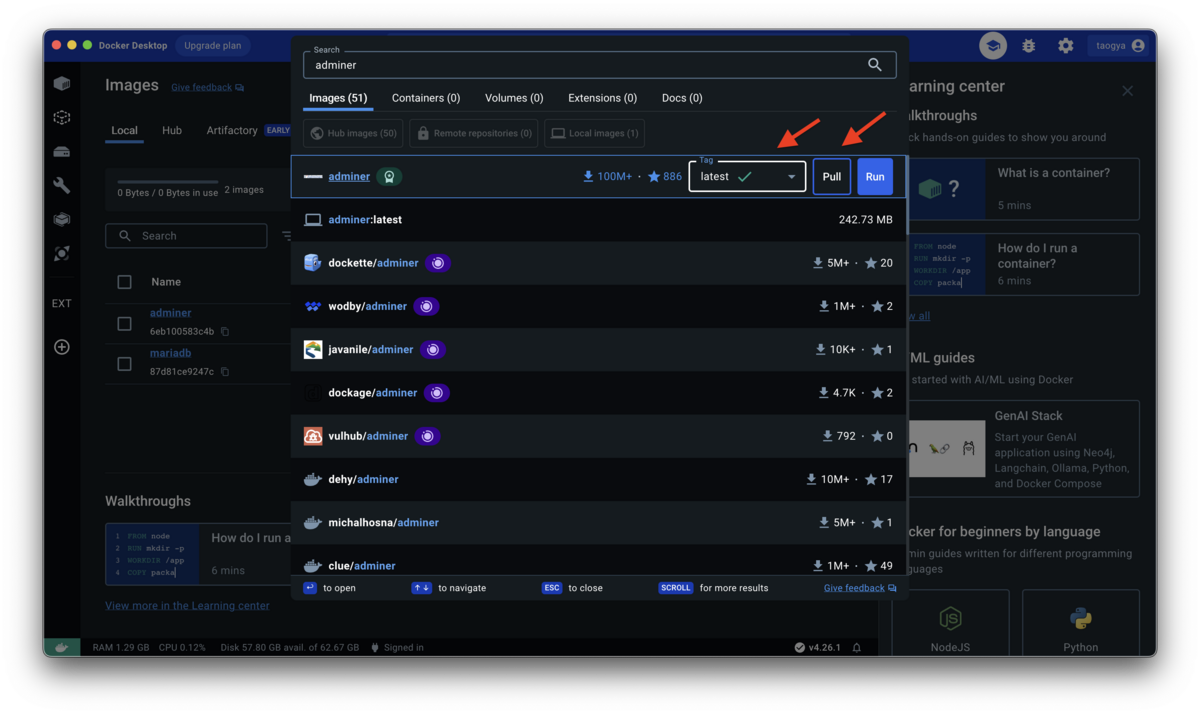The width and height of the screenshot is (1200, 714).
Task: Click the Add Extensions plus icon
Action: point(61,347)
